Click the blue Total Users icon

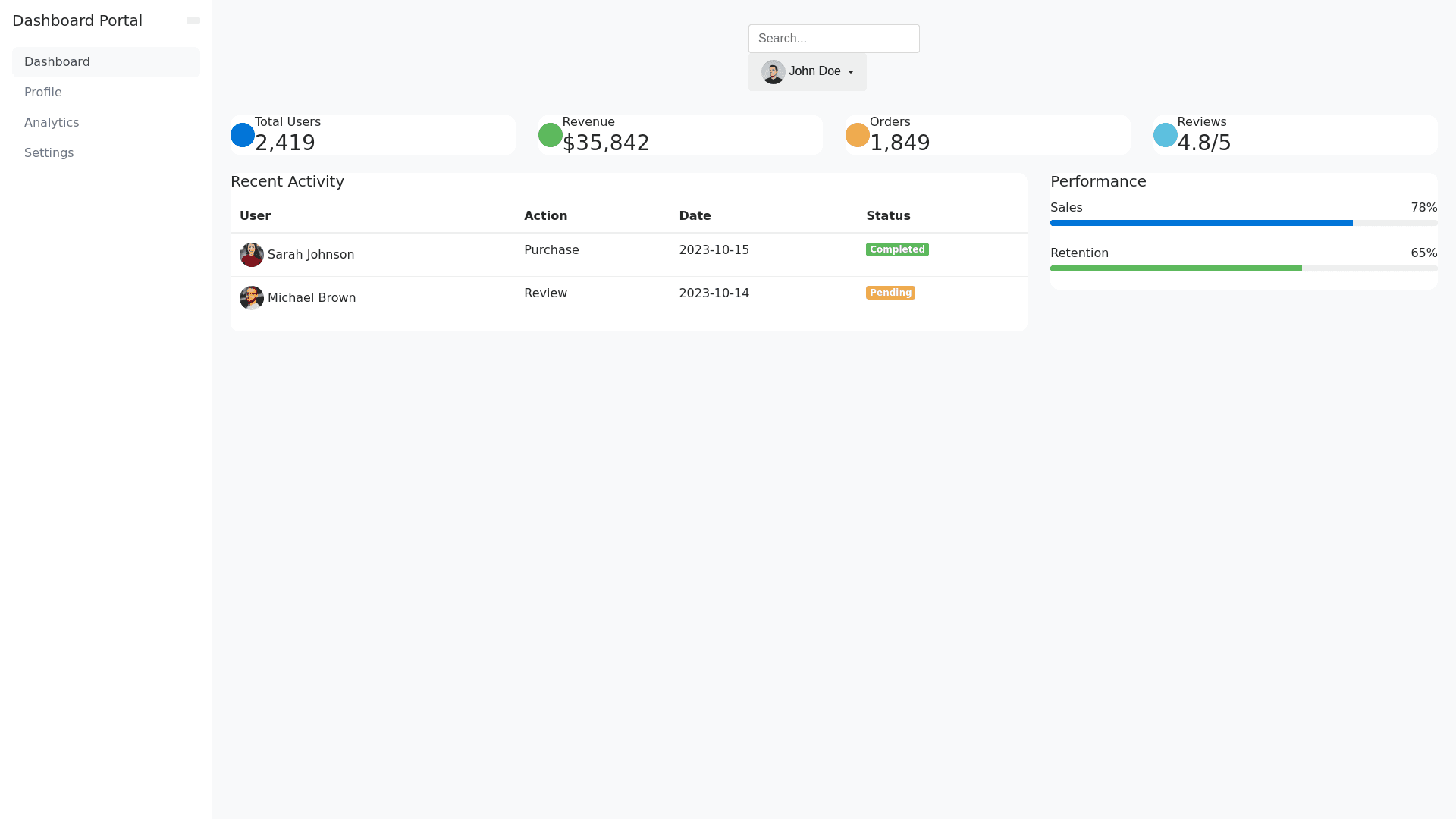[x=243, y=135]
